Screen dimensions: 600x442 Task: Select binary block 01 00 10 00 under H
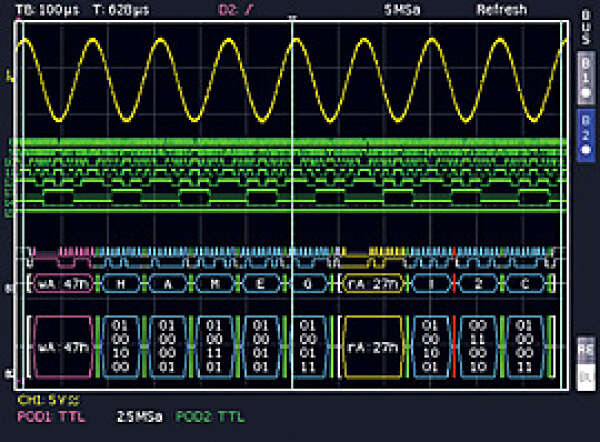click(120, 347)
